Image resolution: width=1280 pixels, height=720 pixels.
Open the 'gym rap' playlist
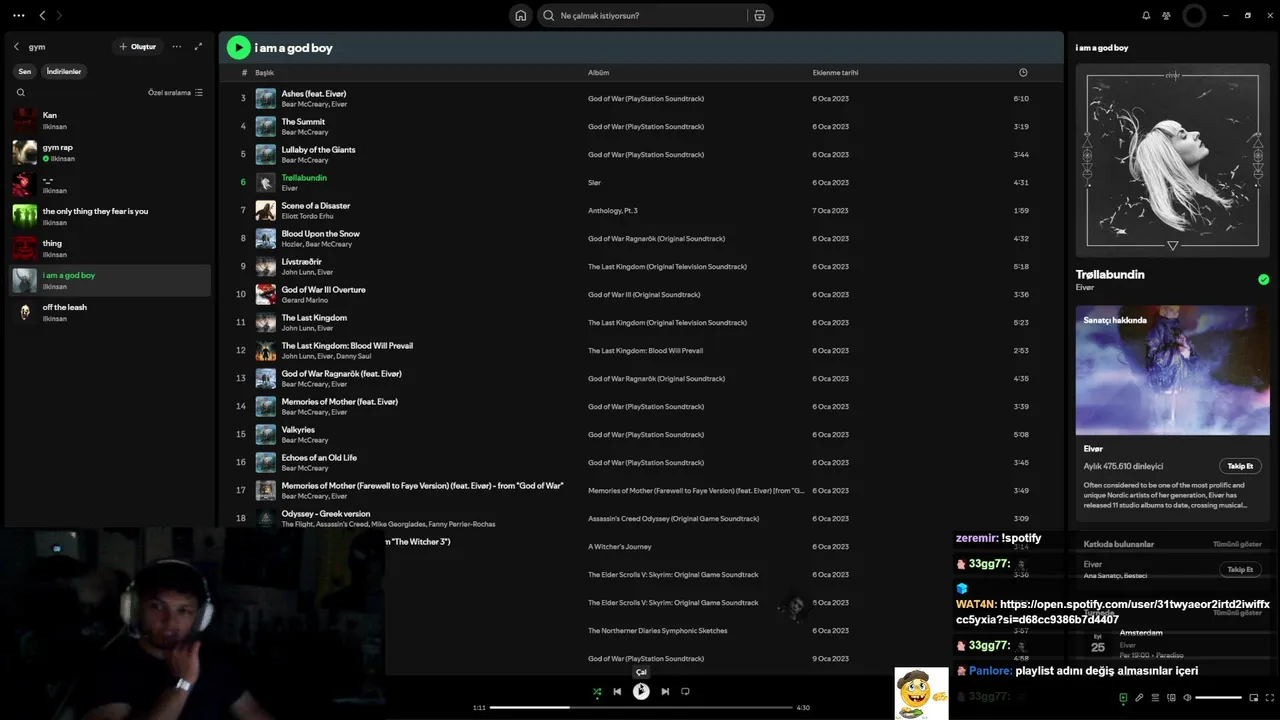pyautogui.click(x=111, y=152)
